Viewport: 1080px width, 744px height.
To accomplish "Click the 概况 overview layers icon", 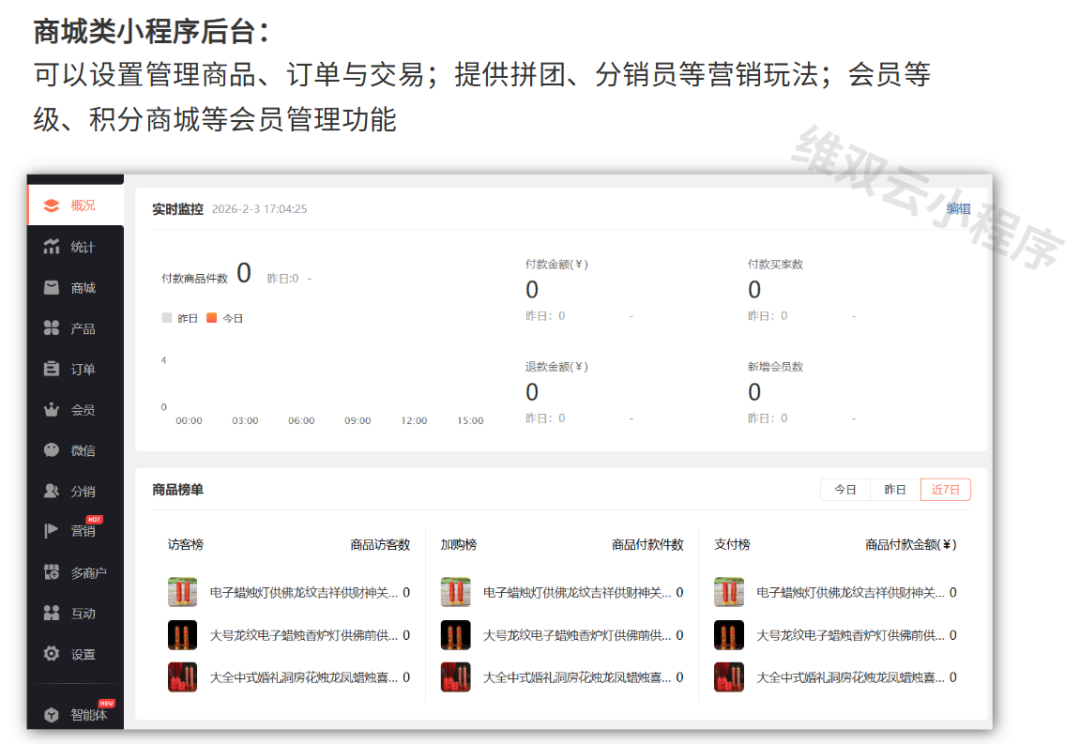I will [x=52, y=205].
